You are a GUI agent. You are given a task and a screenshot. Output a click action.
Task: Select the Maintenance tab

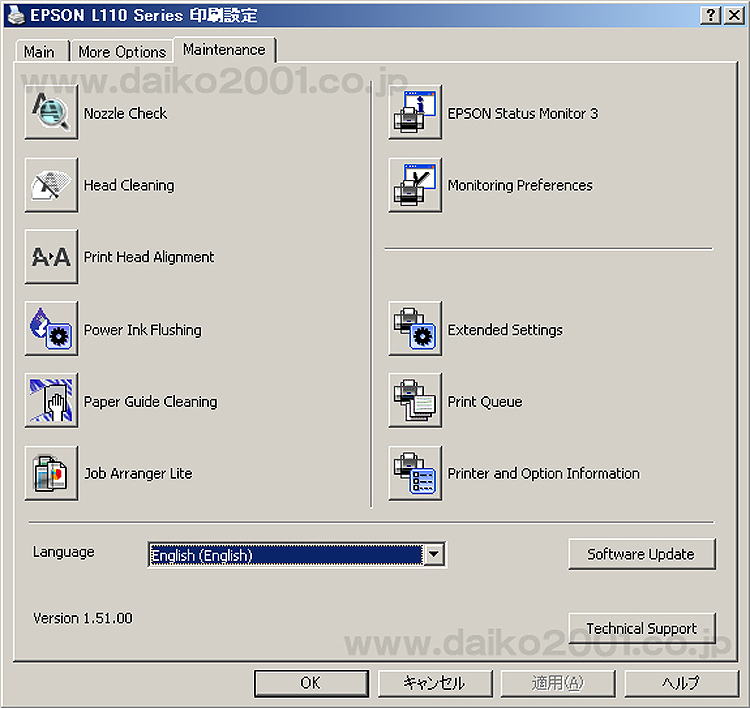(x=224, y=49)
